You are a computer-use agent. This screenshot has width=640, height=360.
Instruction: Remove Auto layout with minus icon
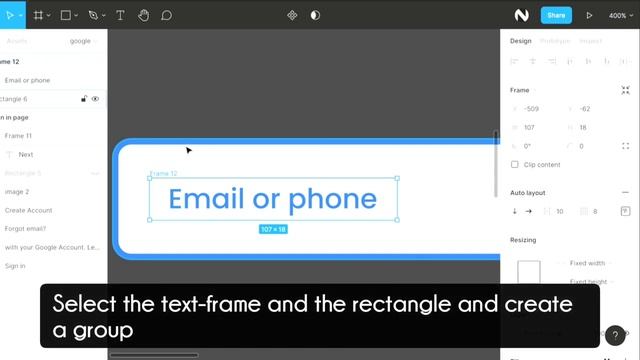tap(625, 193)
